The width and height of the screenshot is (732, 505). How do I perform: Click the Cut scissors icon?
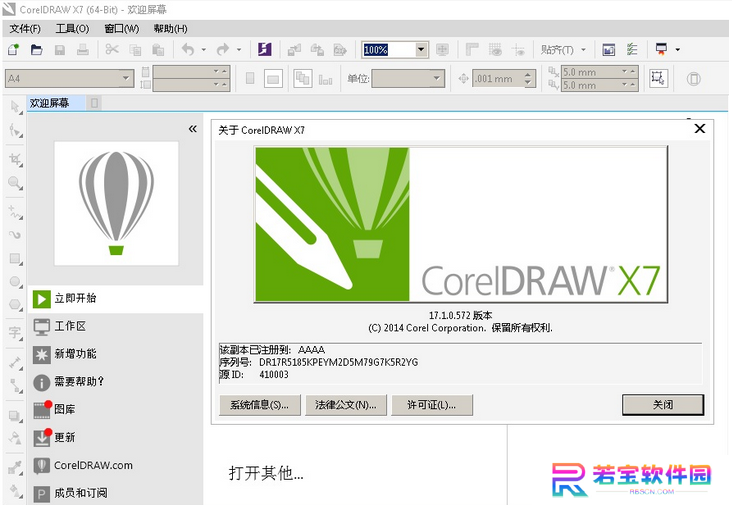112,49
